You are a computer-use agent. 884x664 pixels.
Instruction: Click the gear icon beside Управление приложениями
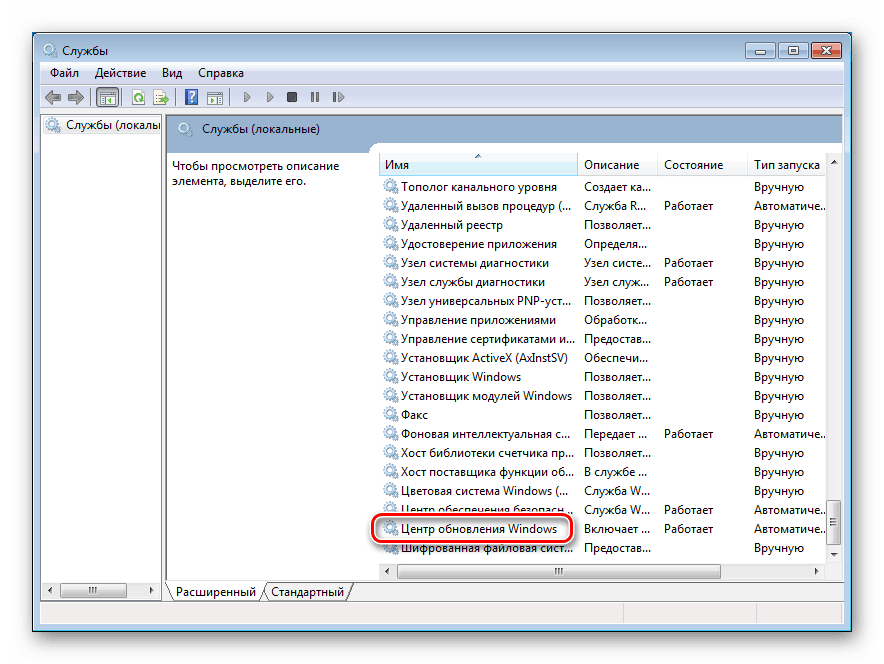tap(391, 320)
